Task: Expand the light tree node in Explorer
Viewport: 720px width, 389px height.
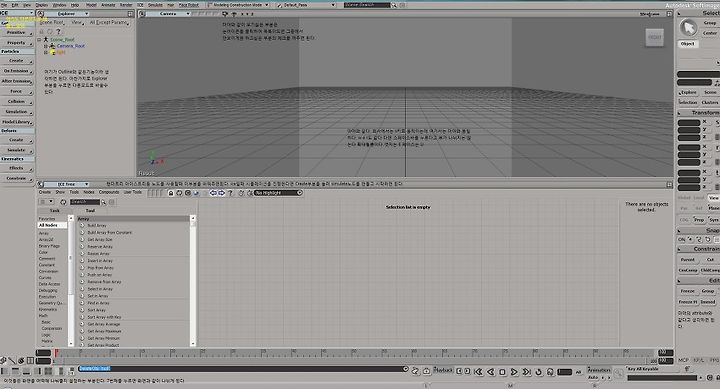Action: pyautogui.click(x=45, y=52)
